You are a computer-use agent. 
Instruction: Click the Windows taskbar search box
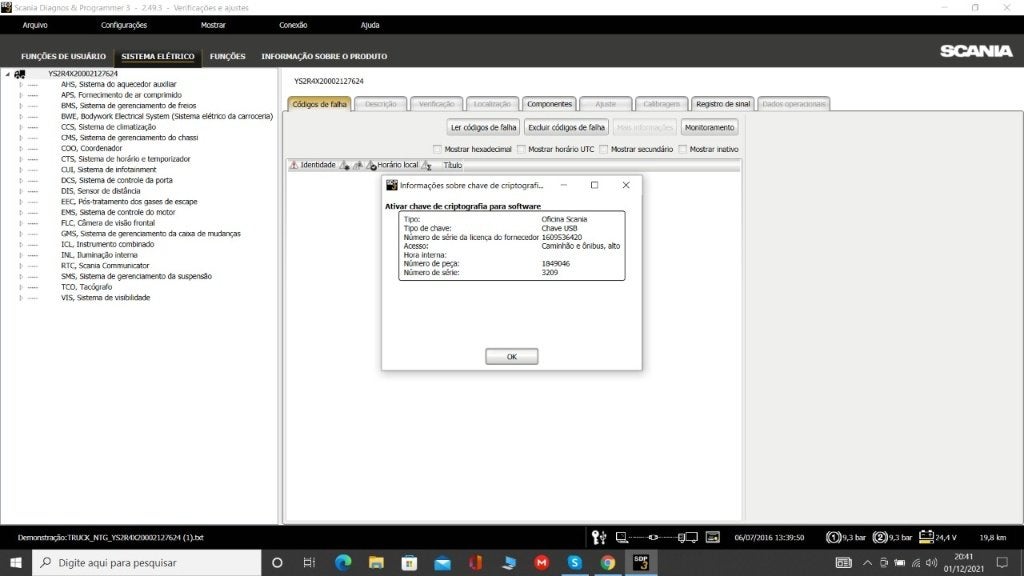(147, 562)
